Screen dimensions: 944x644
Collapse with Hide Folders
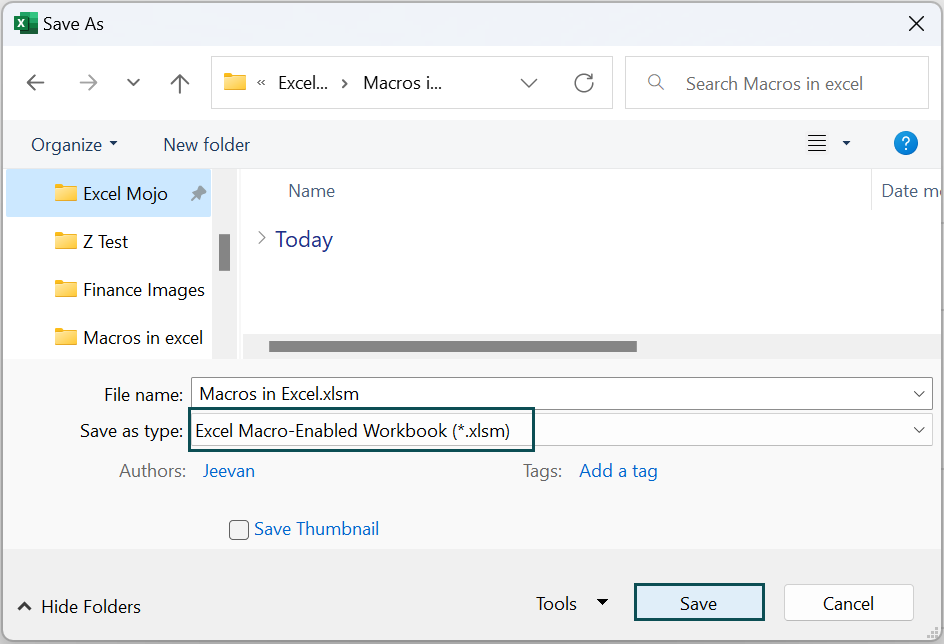coord(79,607)
